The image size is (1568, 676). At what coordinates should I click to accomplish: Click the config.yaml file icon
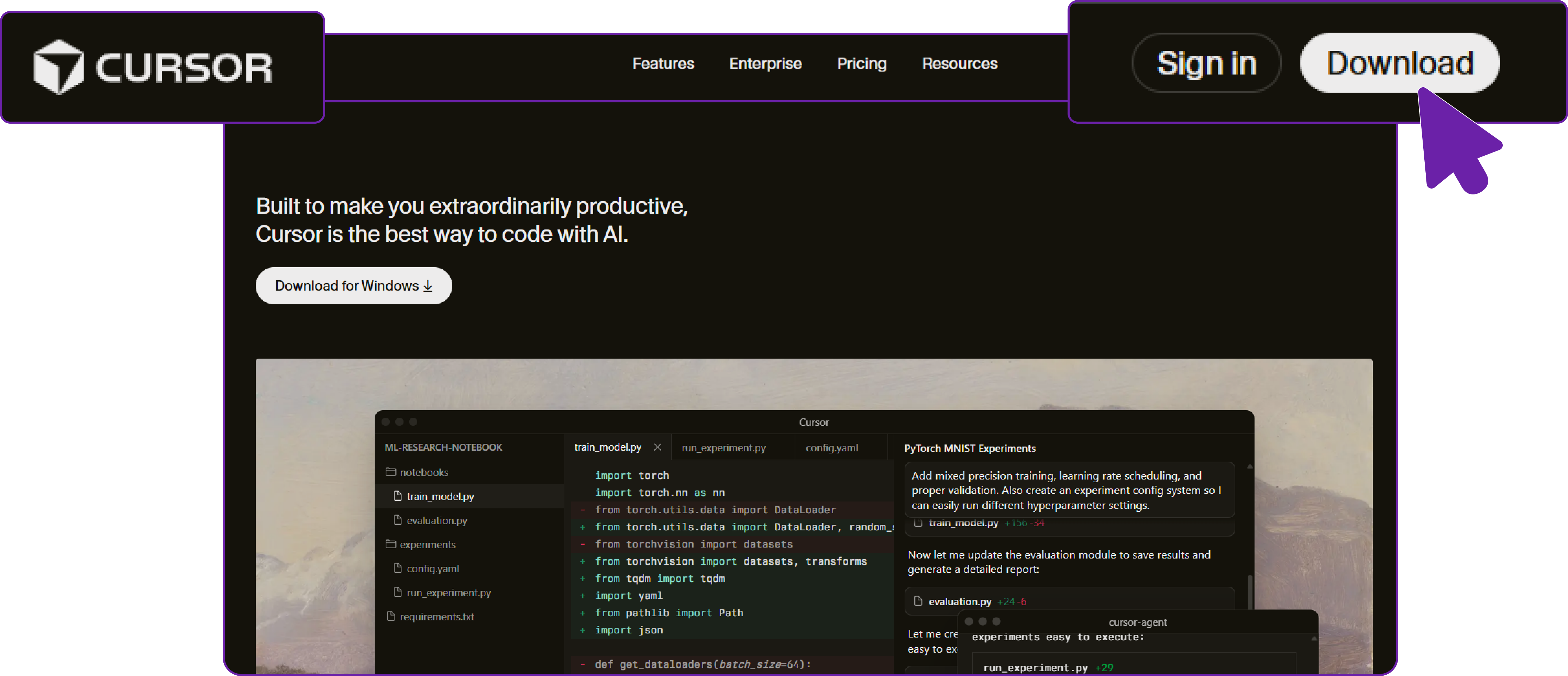pos(397,568)
